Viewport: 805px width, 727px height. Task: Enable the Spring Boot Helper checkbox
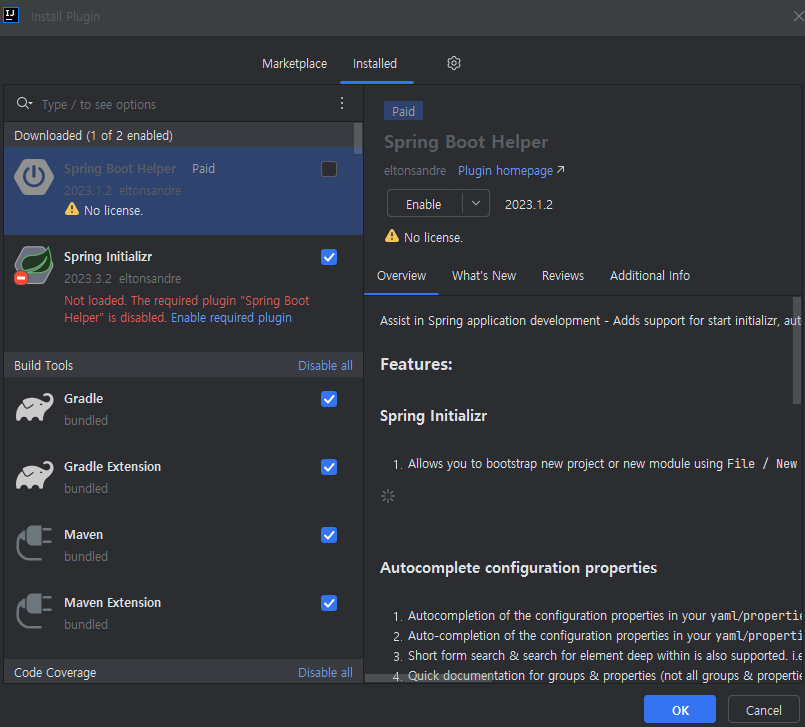(329, 169)
